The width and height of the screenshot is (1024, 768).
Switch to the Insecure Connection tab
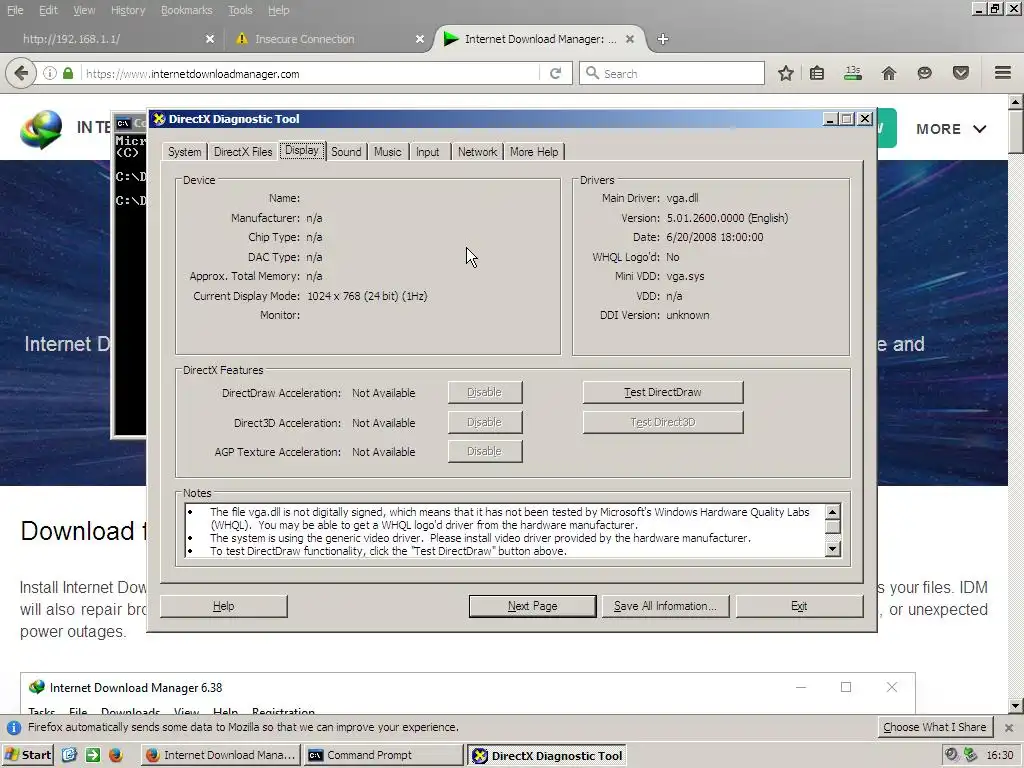(x=327, y=39)
